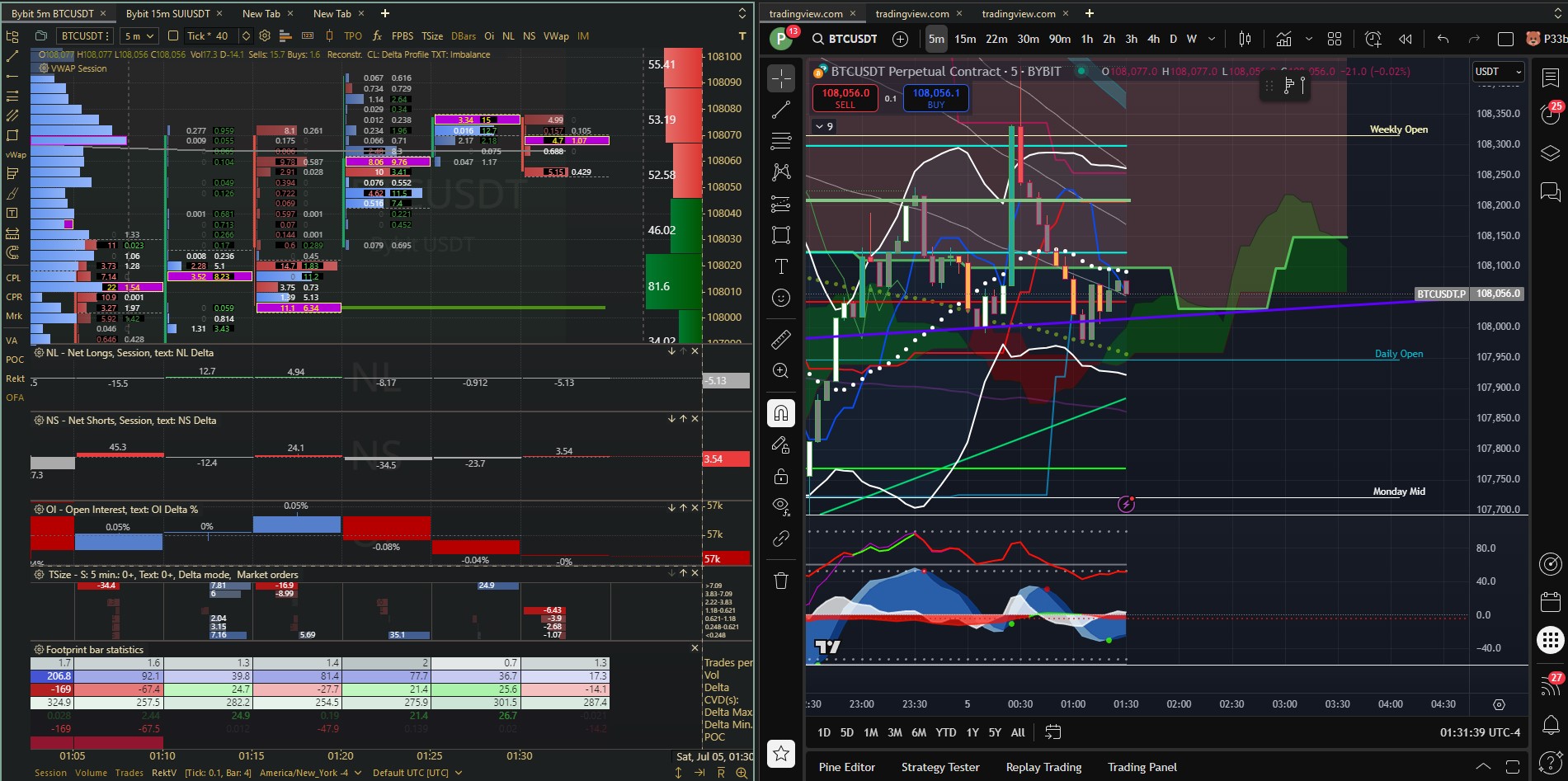Select the rectangle shapes tool in TradingView
The height and width of the screenshot is (781, 1568).
tap(781, 235)
